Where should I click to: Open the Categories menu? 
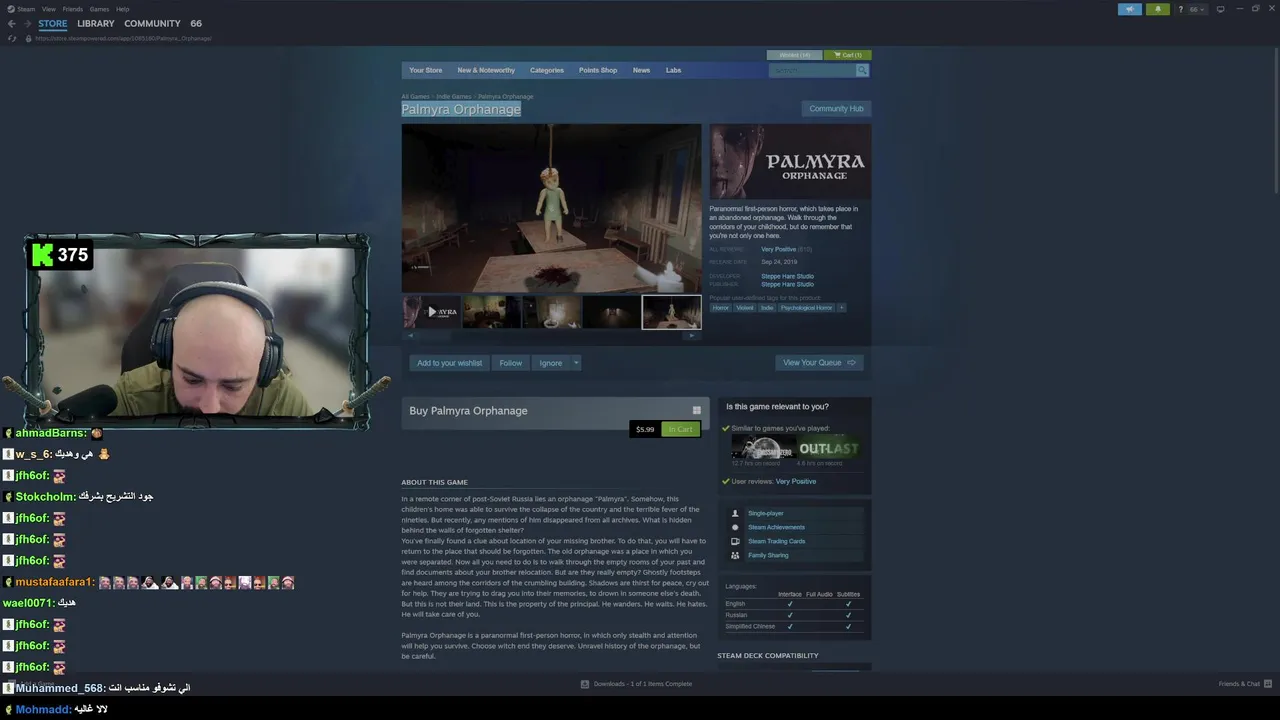[547, 70]
